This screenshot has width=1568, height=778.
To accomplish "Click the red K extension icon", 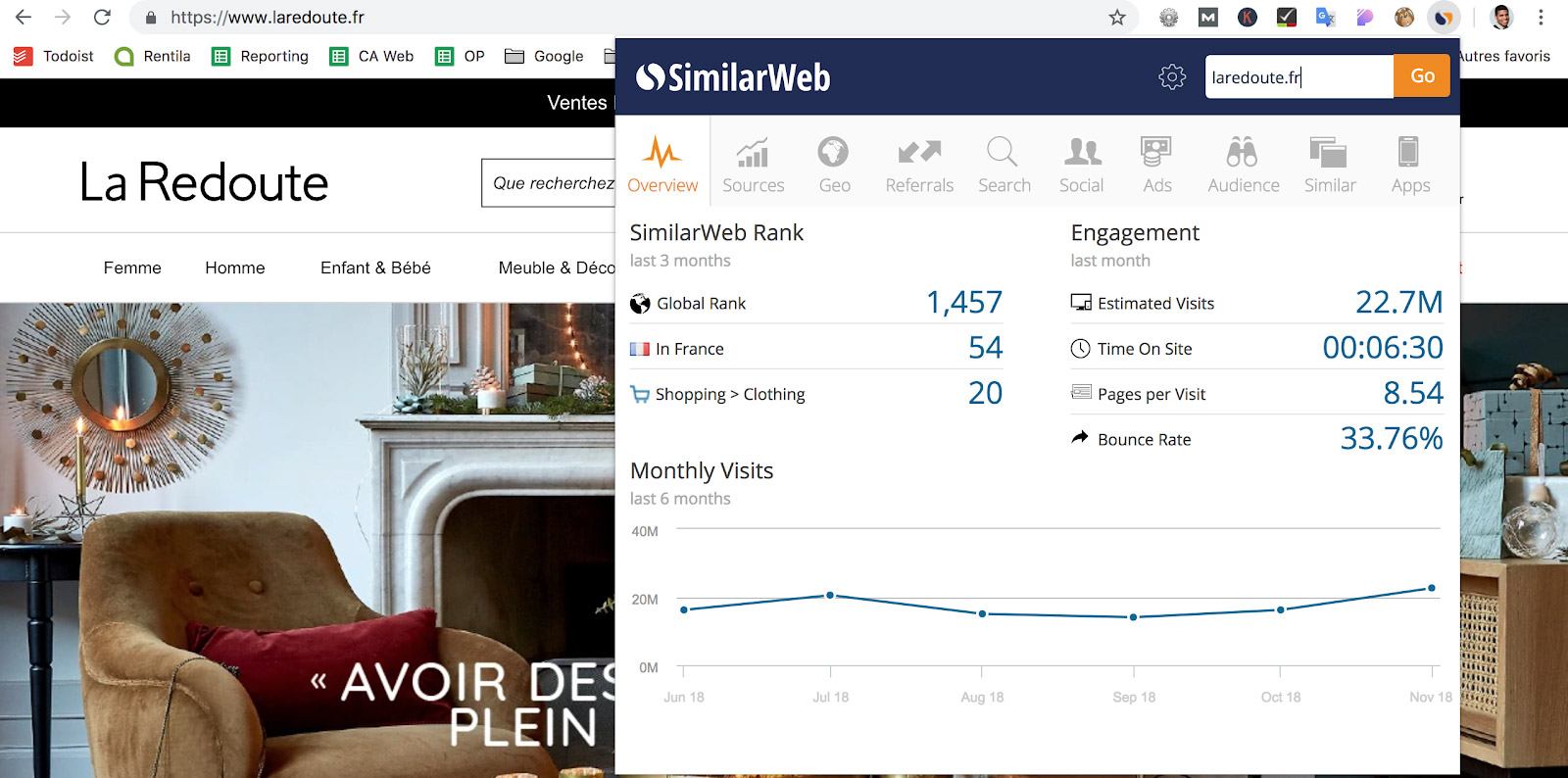I will point(1247,17).
